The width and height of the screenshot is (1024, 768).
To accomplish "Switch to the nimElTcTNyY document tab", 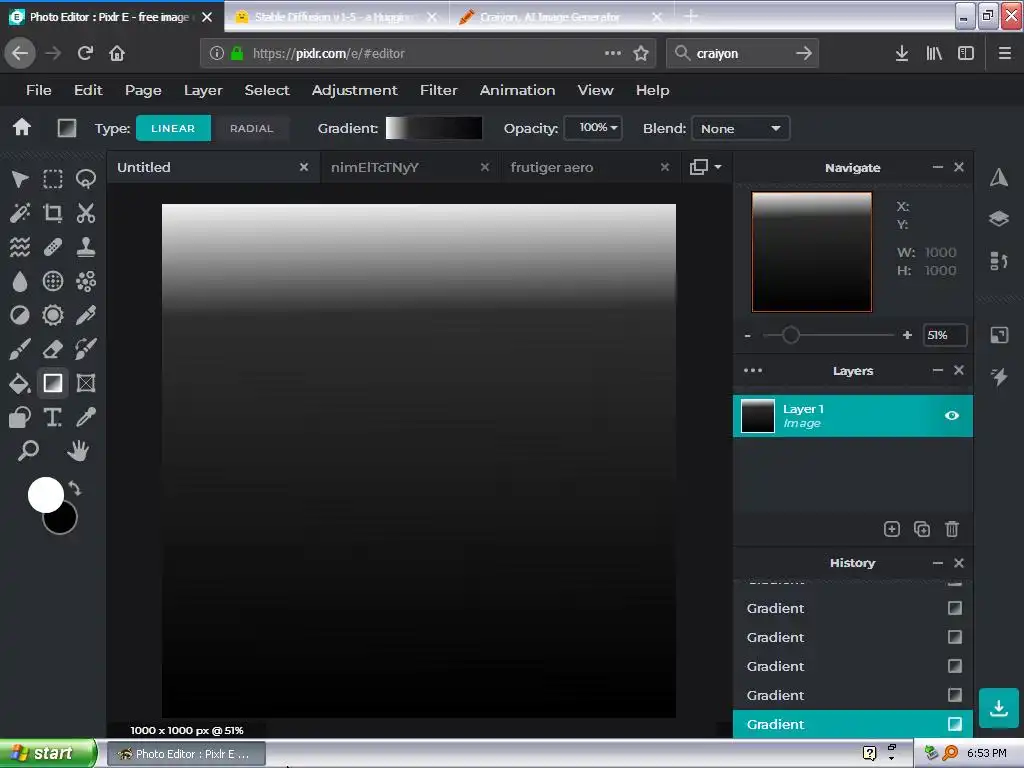I will [x=410, y=167].
